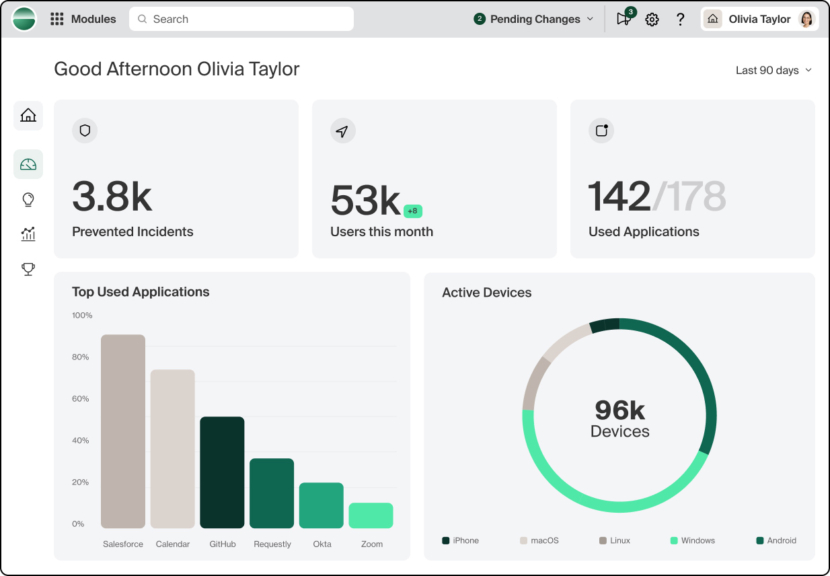Open achievements with the trophy sidebar icon
830x576 pixels.
click(x=28, y=269)
